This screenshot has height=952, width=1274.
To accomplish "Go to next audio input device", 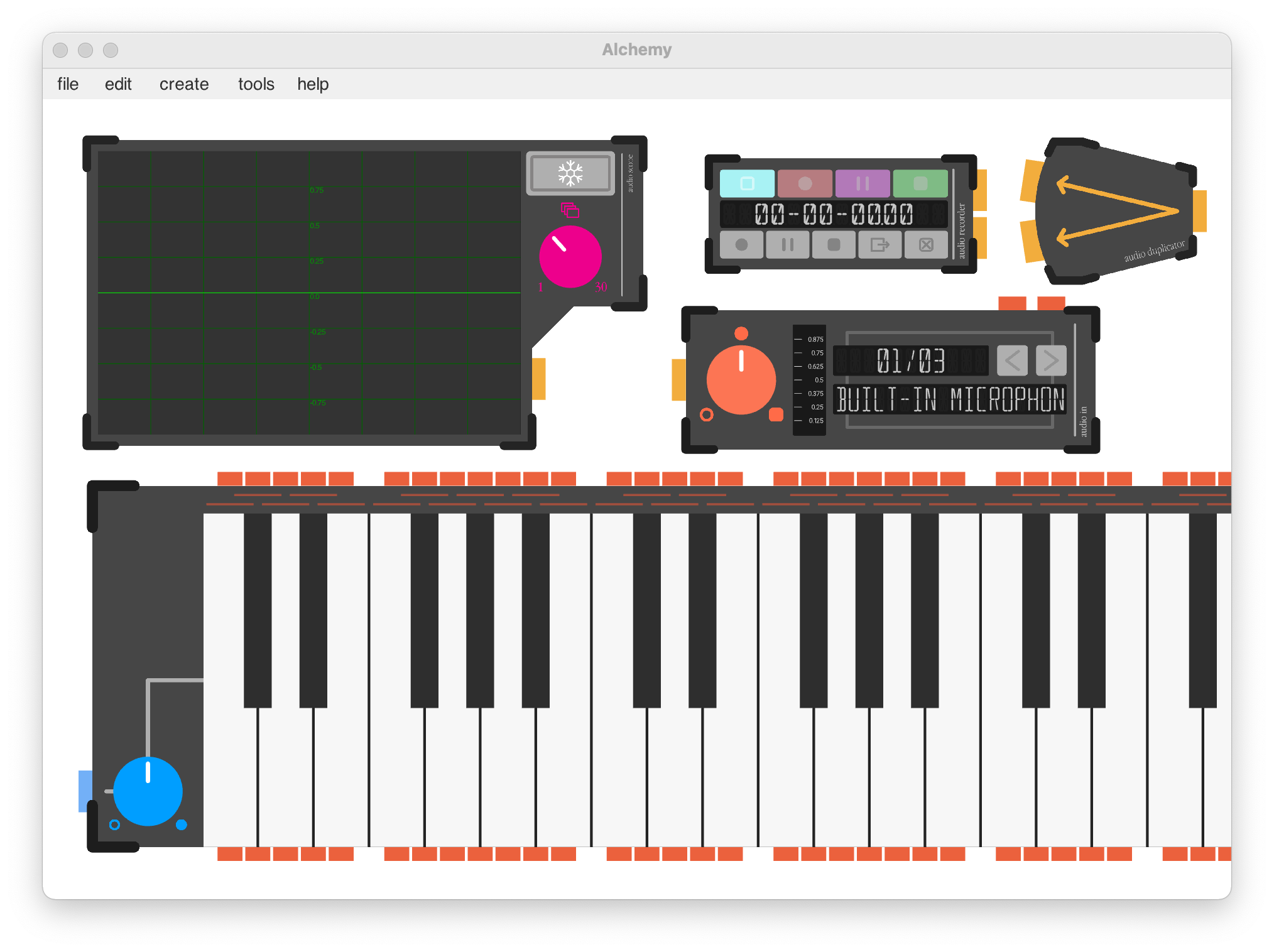I will pyautogui.click(x=1051, y=360).
